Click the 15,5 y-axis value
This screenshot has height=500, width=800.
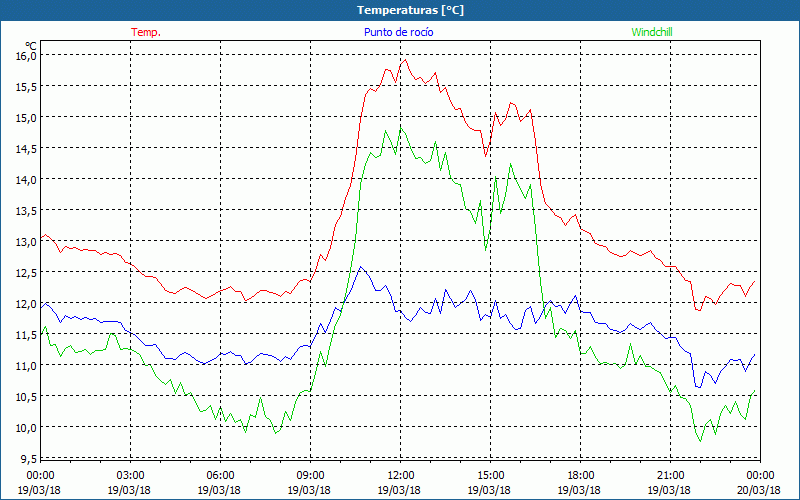point(27,86)
